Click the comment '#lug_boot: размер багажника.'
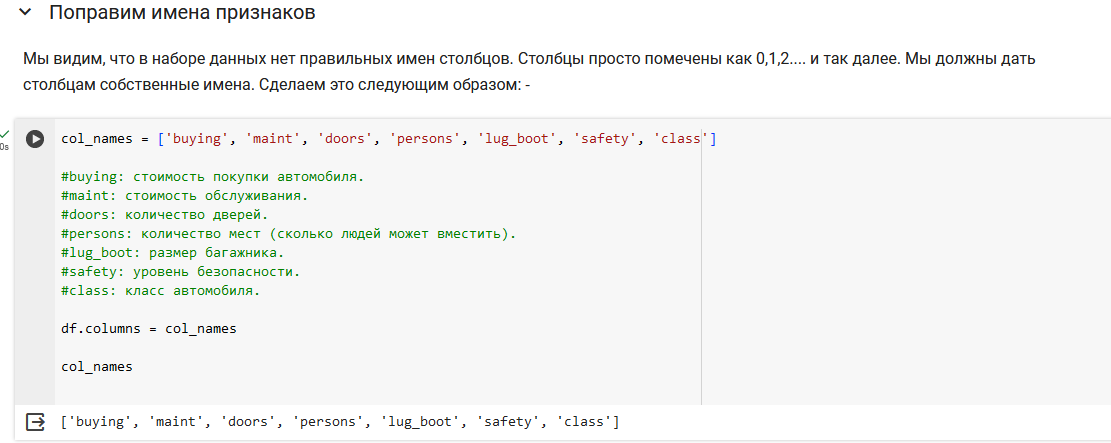Image resolution: width=1111 pixels, height=443 pixels. point(174,253)
